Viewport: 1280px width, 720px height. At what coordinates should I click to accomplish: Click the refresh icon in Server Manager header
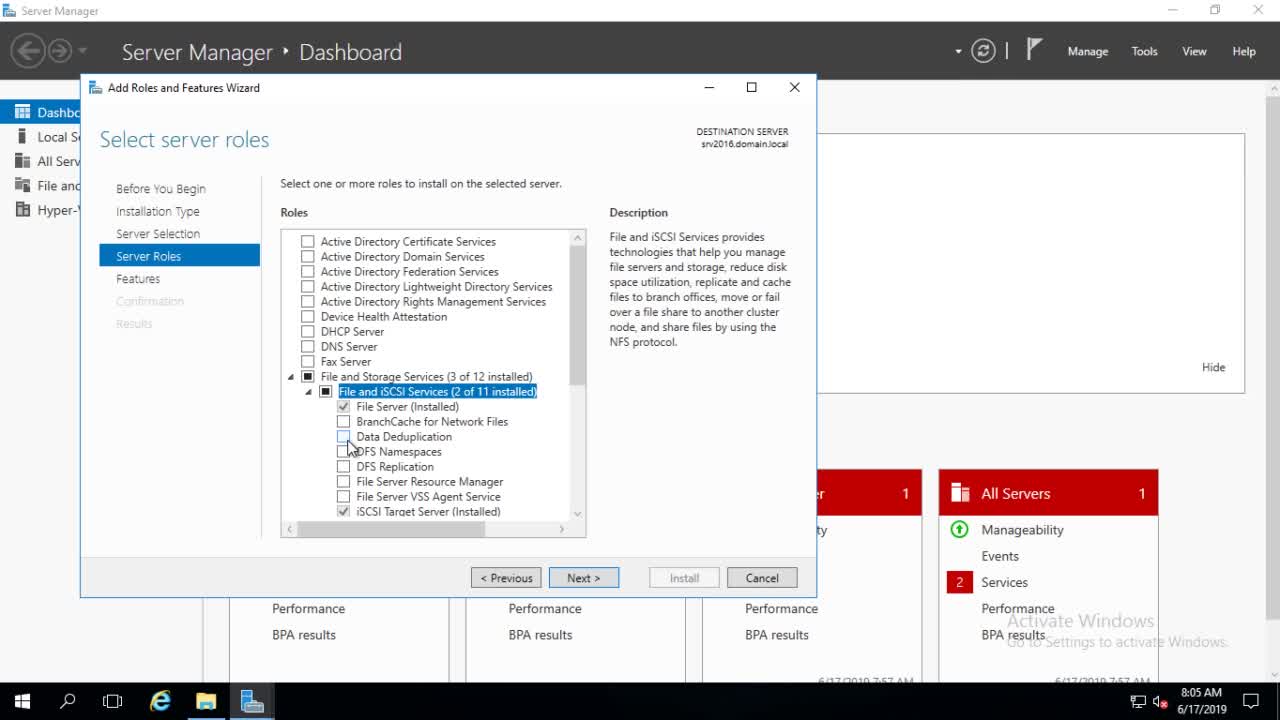coord(984,51)
